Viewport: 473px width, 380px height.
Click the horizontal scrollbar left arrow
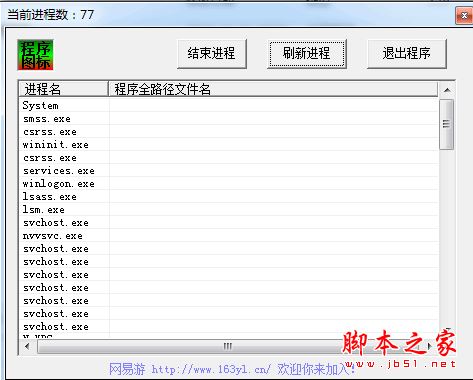27,346
